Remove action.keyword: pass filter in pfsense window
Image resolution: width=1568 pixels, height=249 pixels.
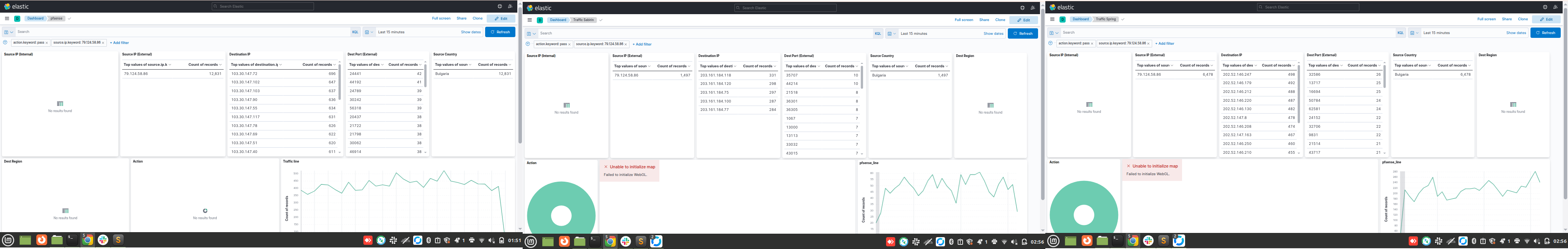[47, 43]
